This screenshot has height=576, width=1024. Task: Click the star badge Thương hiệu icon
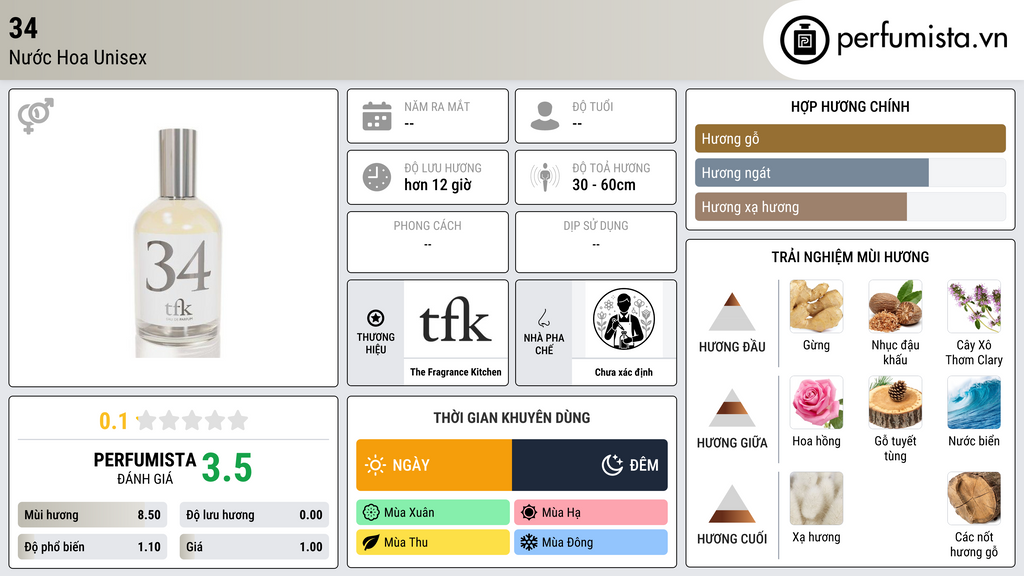coord(376,318)
